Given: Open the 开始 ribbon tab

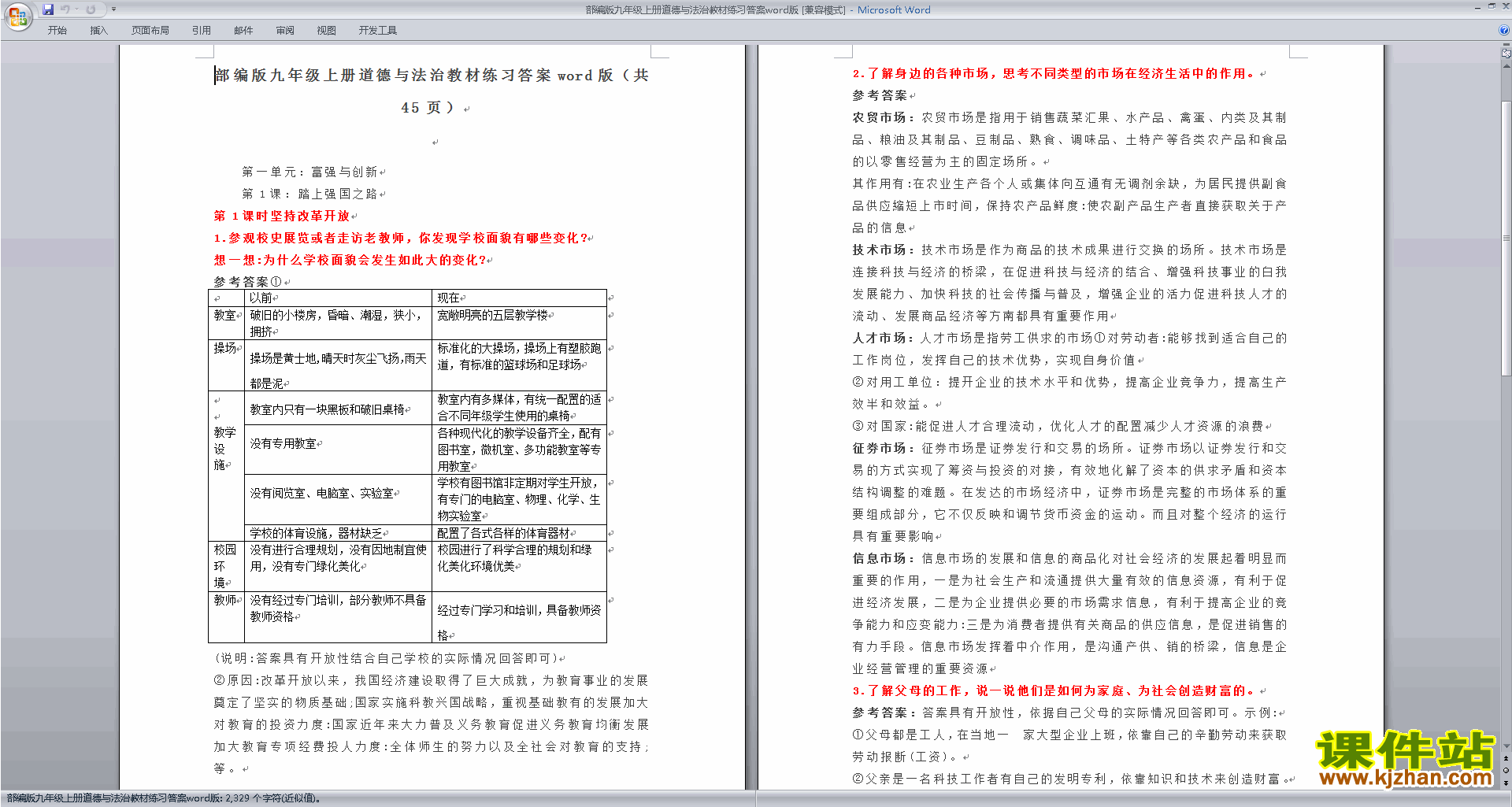Looking at the screenshot, I should (57, 31).
